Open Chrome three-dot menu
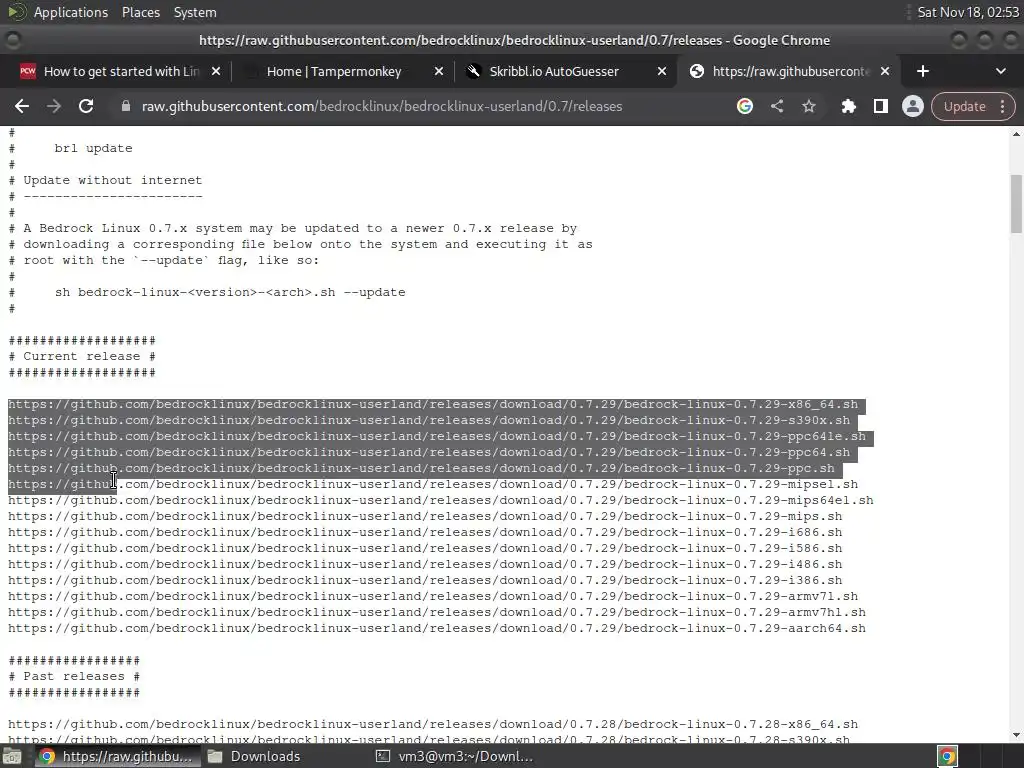The height and width of the screenshot is (768, 1024). tap(1002, 106)
